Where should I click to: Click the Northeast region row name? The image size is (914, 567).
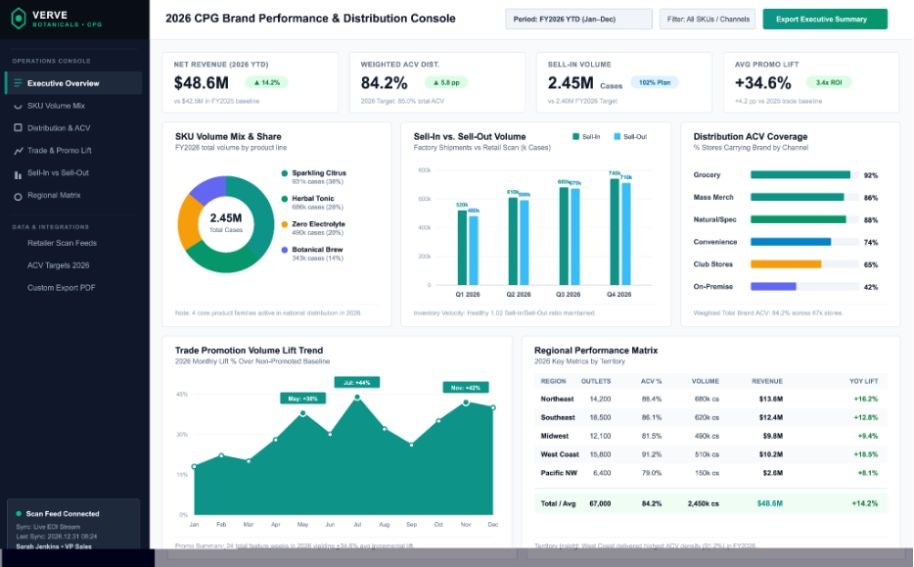pos(557,399)
